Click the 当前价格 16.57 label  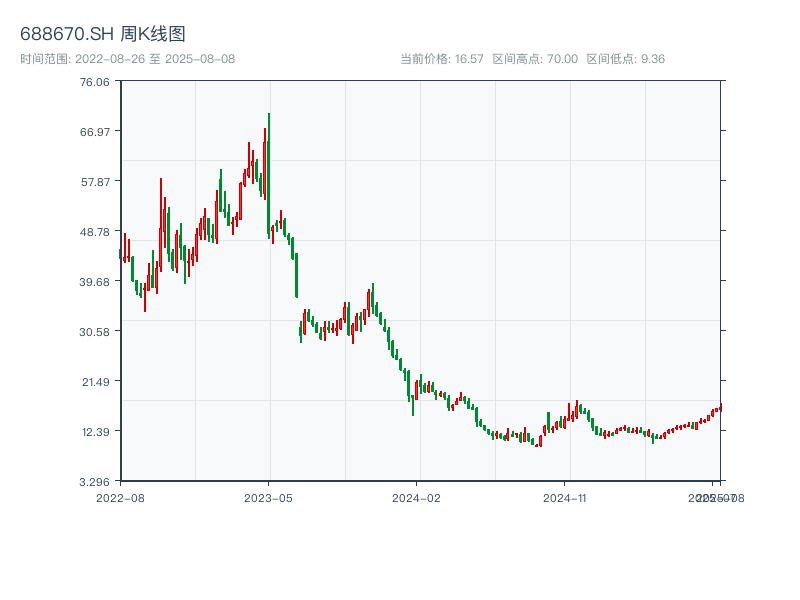[441, 59]
